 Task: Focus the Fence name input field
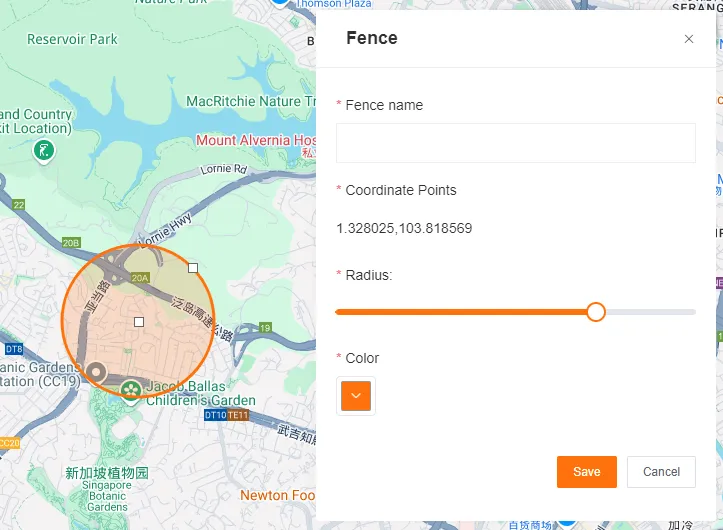(515, 143)
